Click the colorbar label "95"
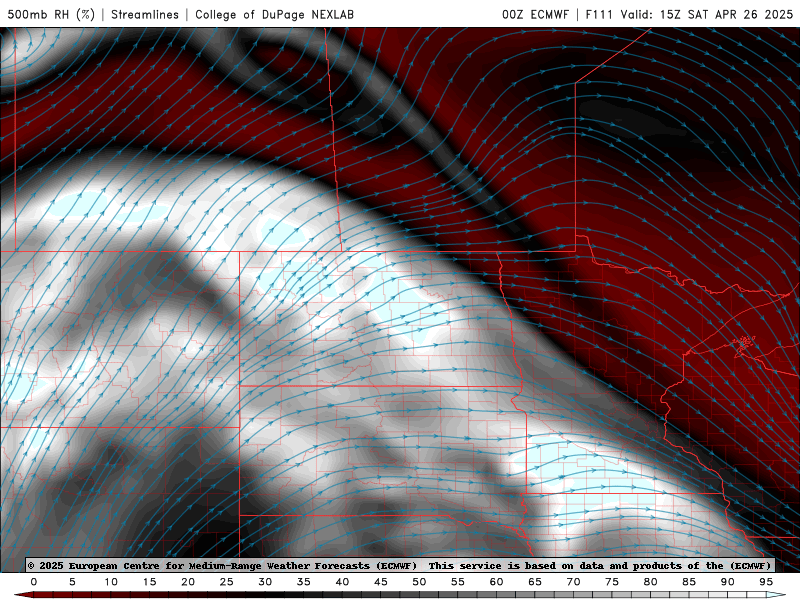The width and height of the screenshot is (800, 600). coord(766,582)
